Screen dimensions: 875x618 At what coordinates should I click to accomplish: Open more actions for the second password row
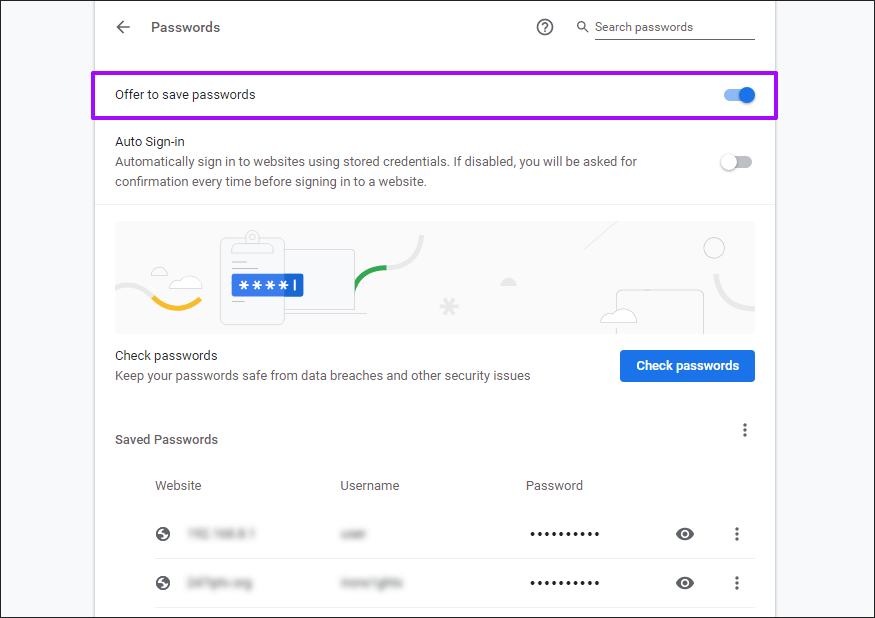click(x=737, y=583)
